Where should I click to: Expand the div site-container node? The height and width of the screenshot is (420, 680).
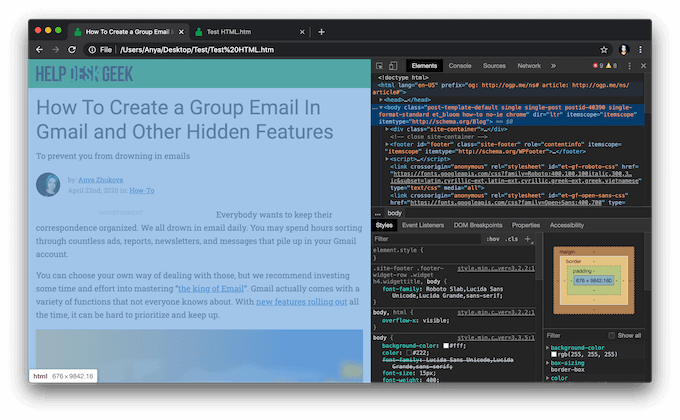click(387, 129)
